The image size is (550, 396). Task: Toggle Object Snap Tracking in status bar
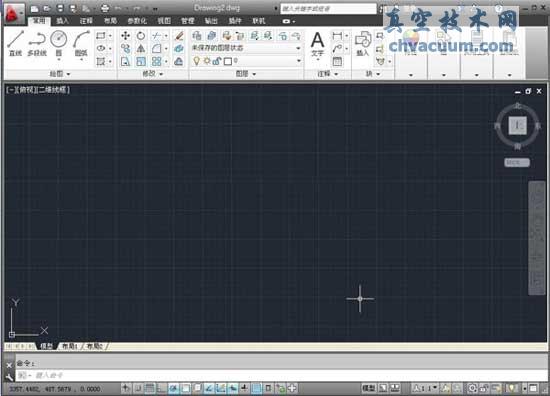[209, 388]
